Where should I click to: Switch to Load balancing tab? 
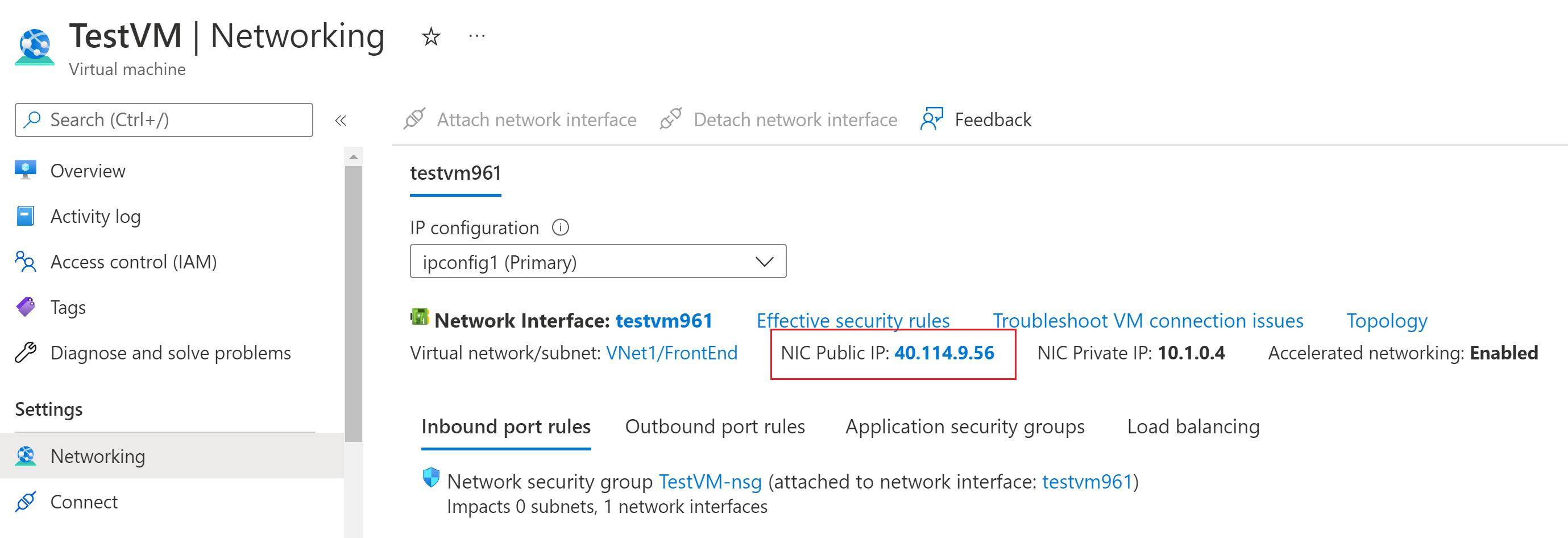1193,427
